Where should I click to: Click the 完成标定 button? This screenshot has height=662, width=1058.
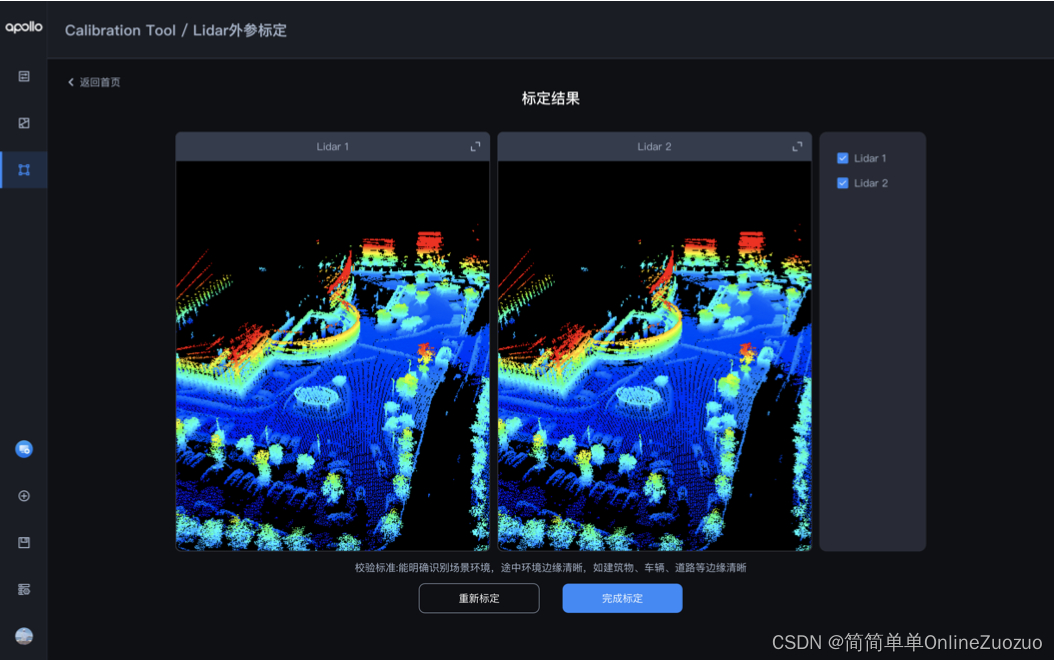622,599
